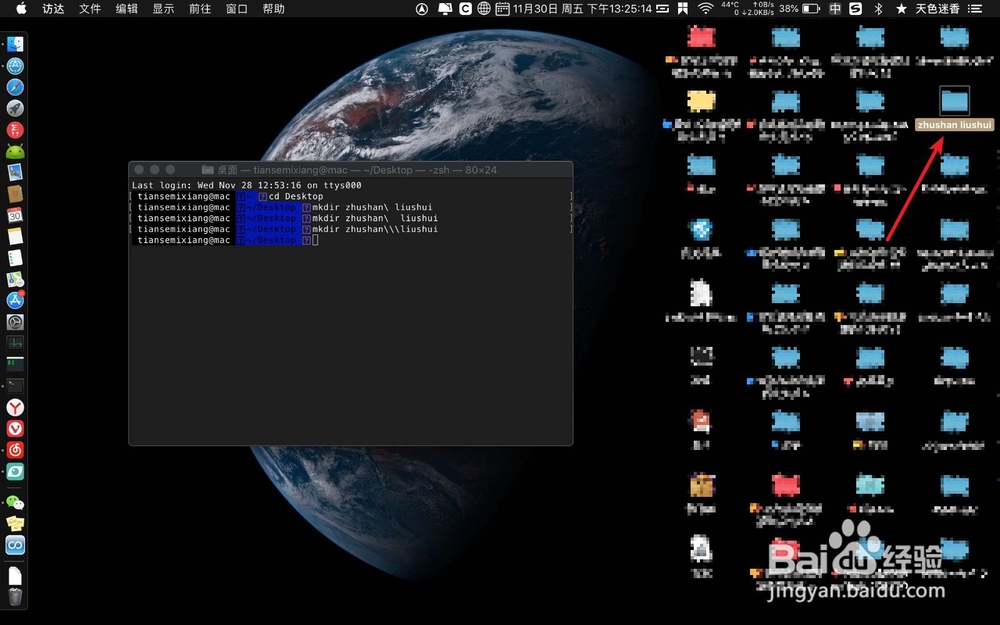The width and height of the screenshot is (1000, 625).
Task: Open App Store with badge in Dock
Action: pos(15,300)
